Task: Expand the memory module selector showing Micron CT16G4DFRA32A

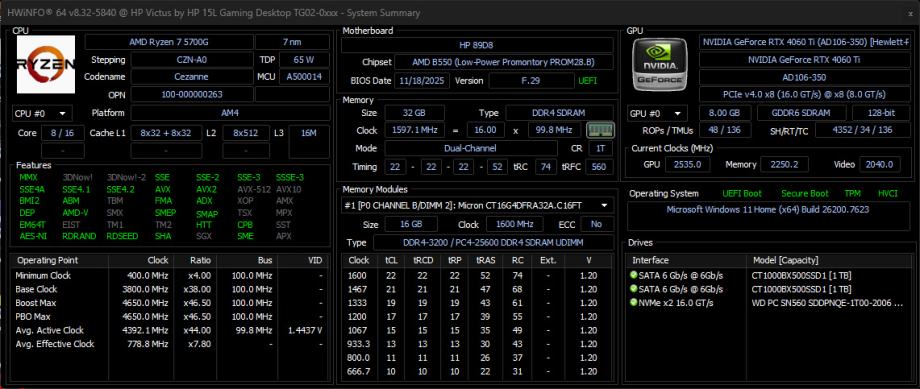Action: [478, 205]
